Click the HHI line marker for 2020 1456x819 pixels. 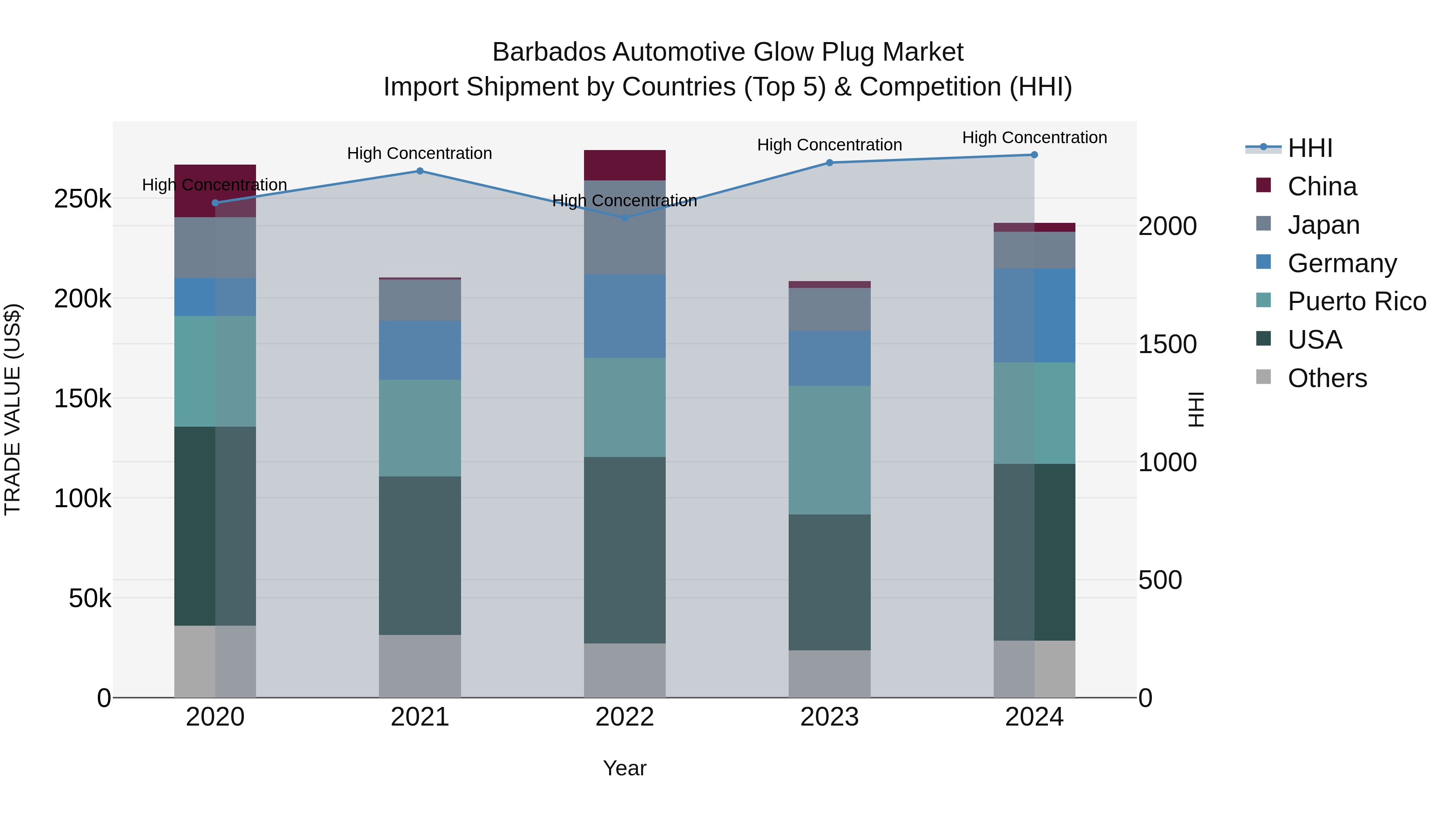tap(215, 203)
